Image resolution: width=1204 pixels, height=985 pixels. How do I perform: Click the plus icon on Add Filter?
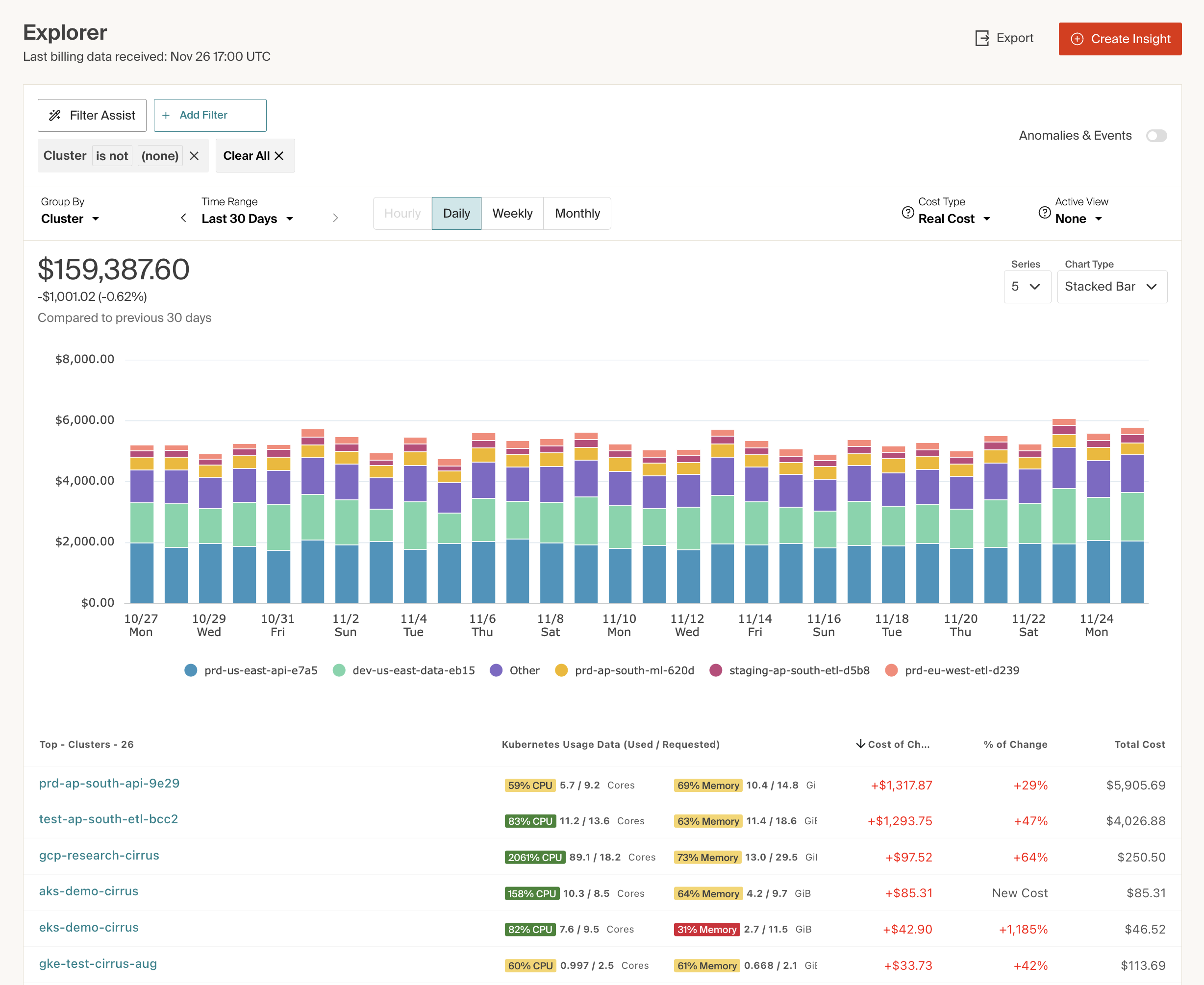click(166, 115)
